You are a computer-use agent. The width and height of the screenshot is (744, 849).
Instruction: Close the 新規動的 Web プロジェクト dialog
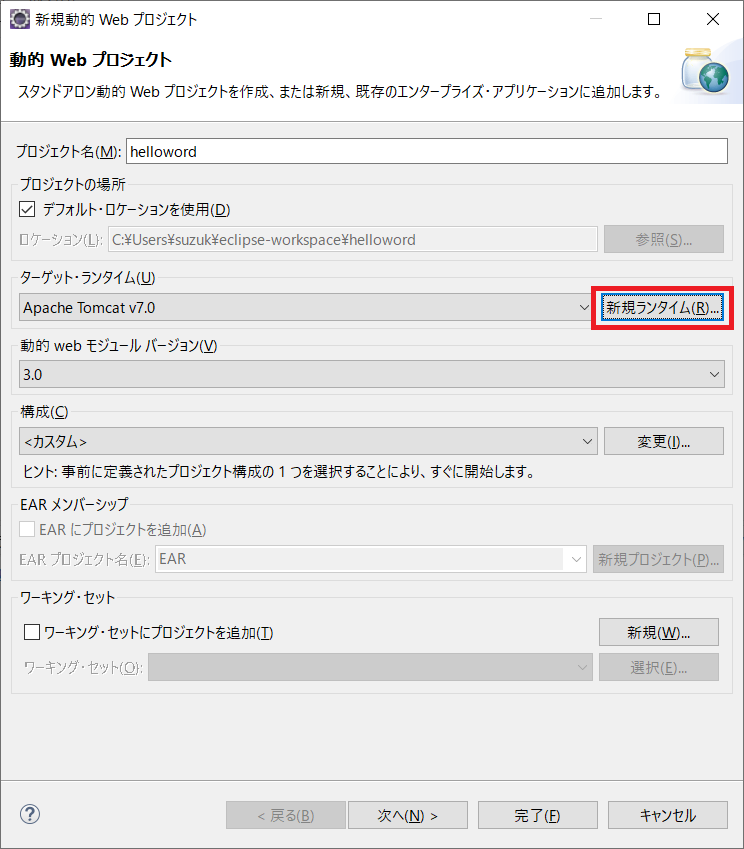point(713,19)
